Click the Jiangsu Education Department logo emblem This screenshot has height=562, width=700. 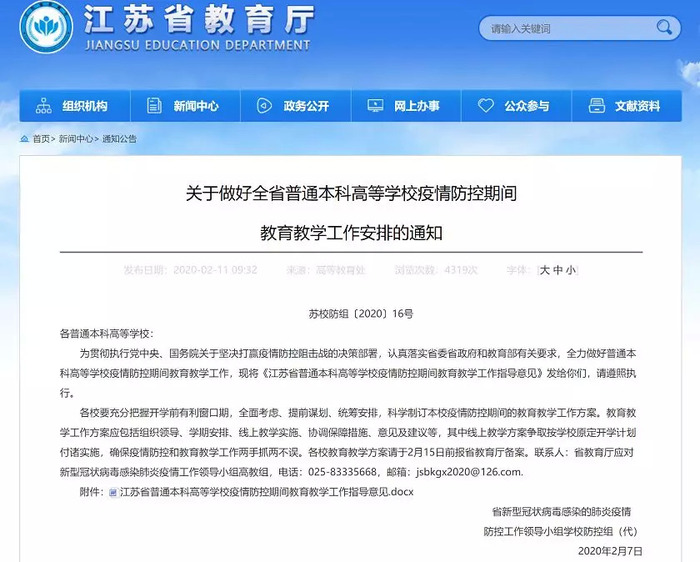tap(46, 27)
